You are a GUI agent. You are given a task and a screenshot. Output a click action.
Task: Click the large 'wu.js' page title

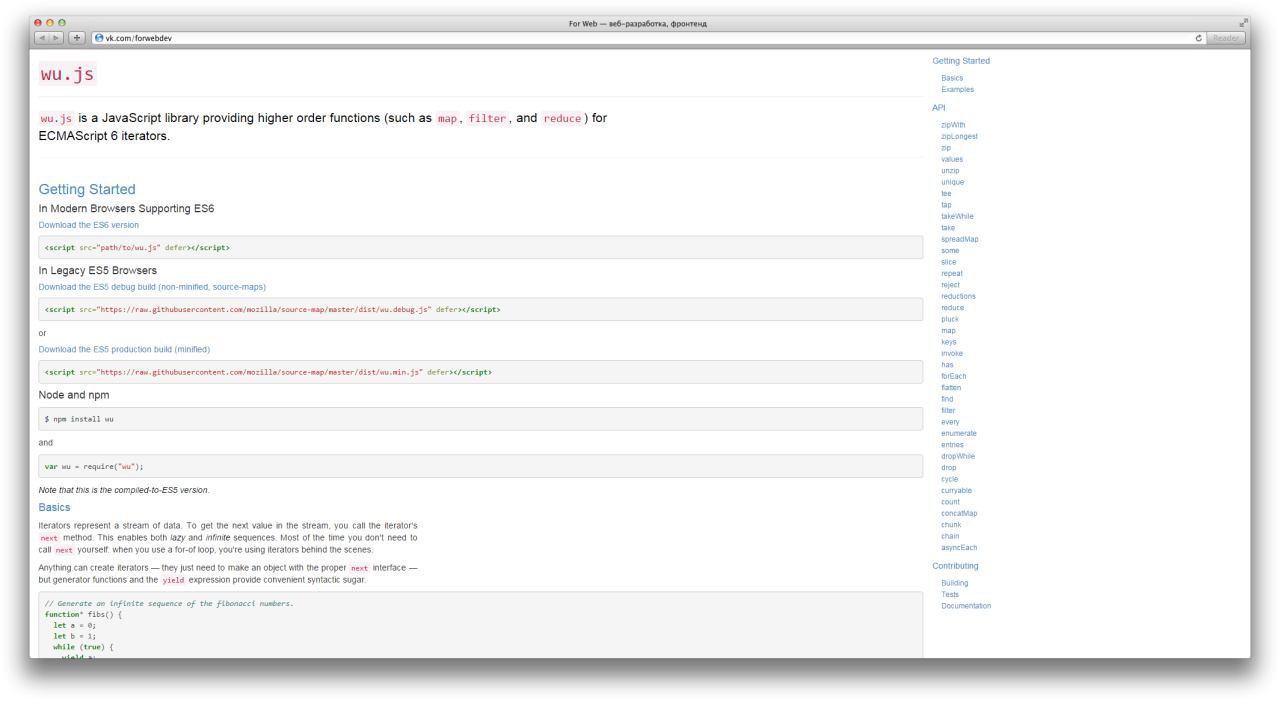[x=68, y=75]
